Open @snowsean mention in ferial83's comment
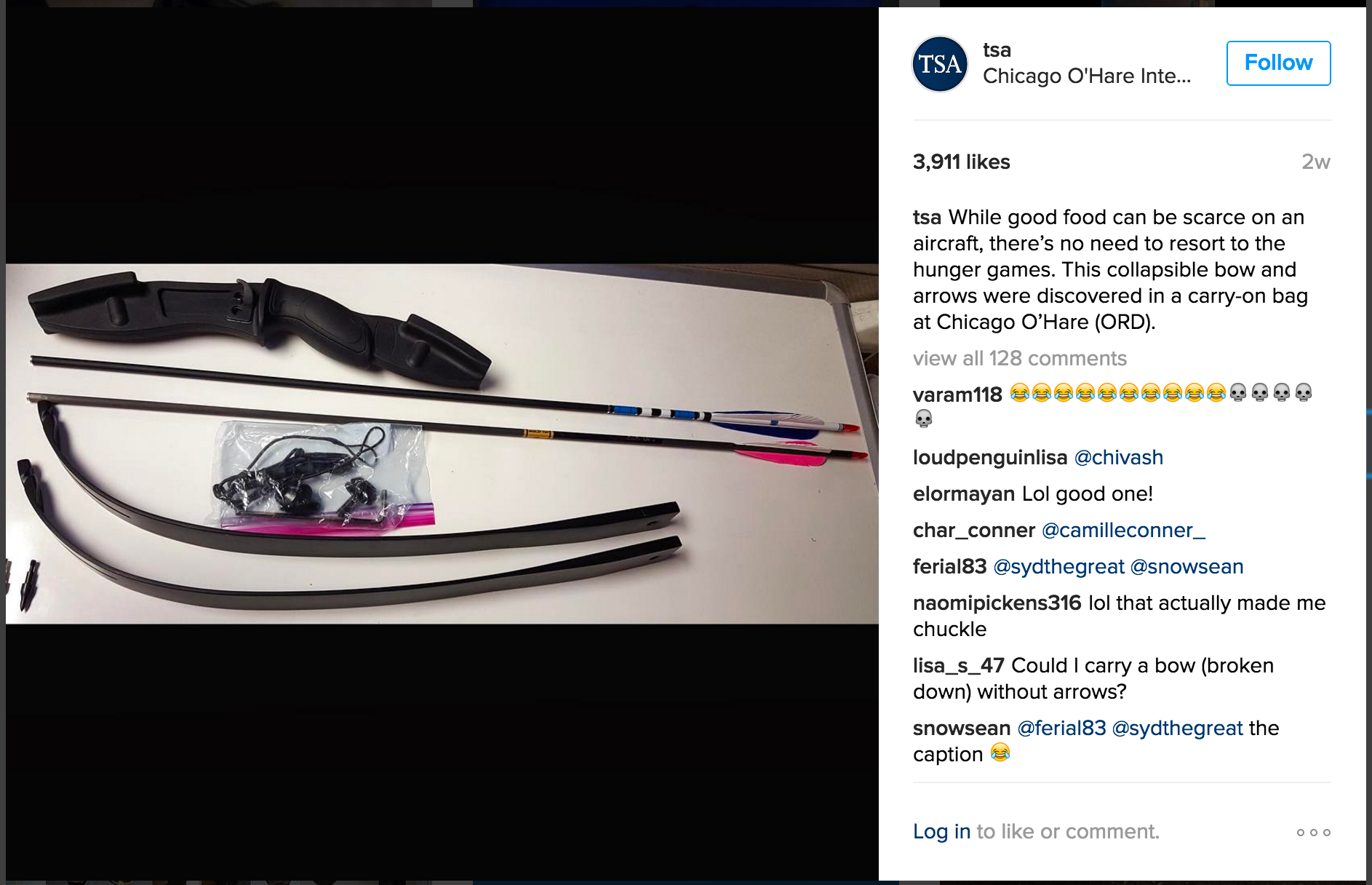Image resolution: width=1372 pixels, height=885 pixels. tap(1186, 566)
